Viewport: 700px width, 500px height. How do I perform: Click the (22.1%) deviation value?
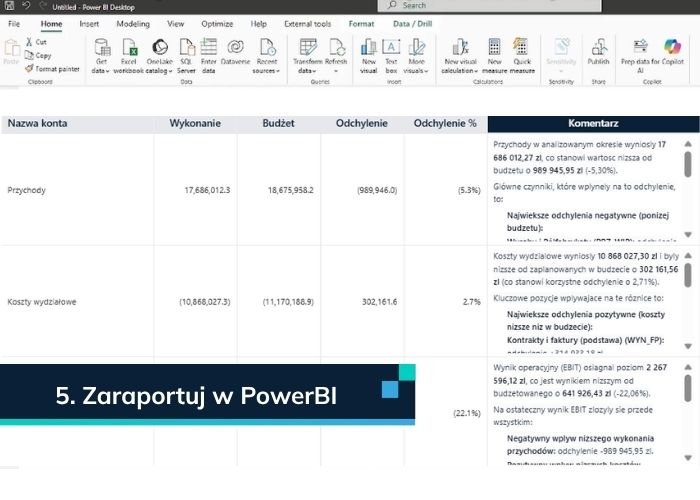[467, 413]
